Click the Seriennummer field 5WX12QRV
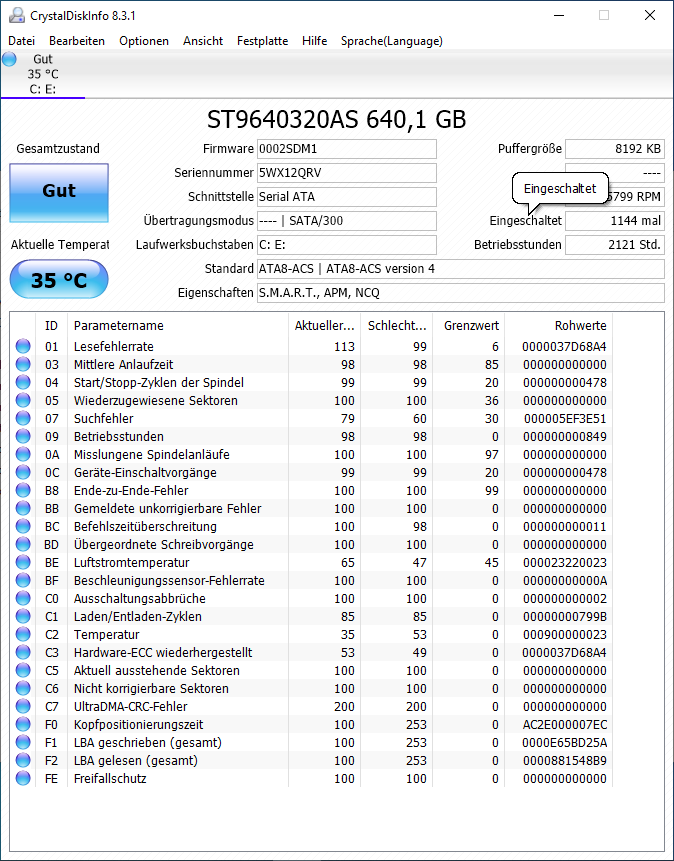 tap(347, 172)
